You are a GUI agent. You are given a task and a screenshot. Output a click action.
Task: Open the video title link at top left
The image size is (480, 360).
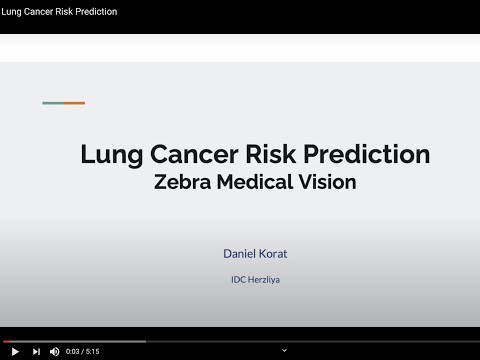pyautogui.click(x=59, y=12)
